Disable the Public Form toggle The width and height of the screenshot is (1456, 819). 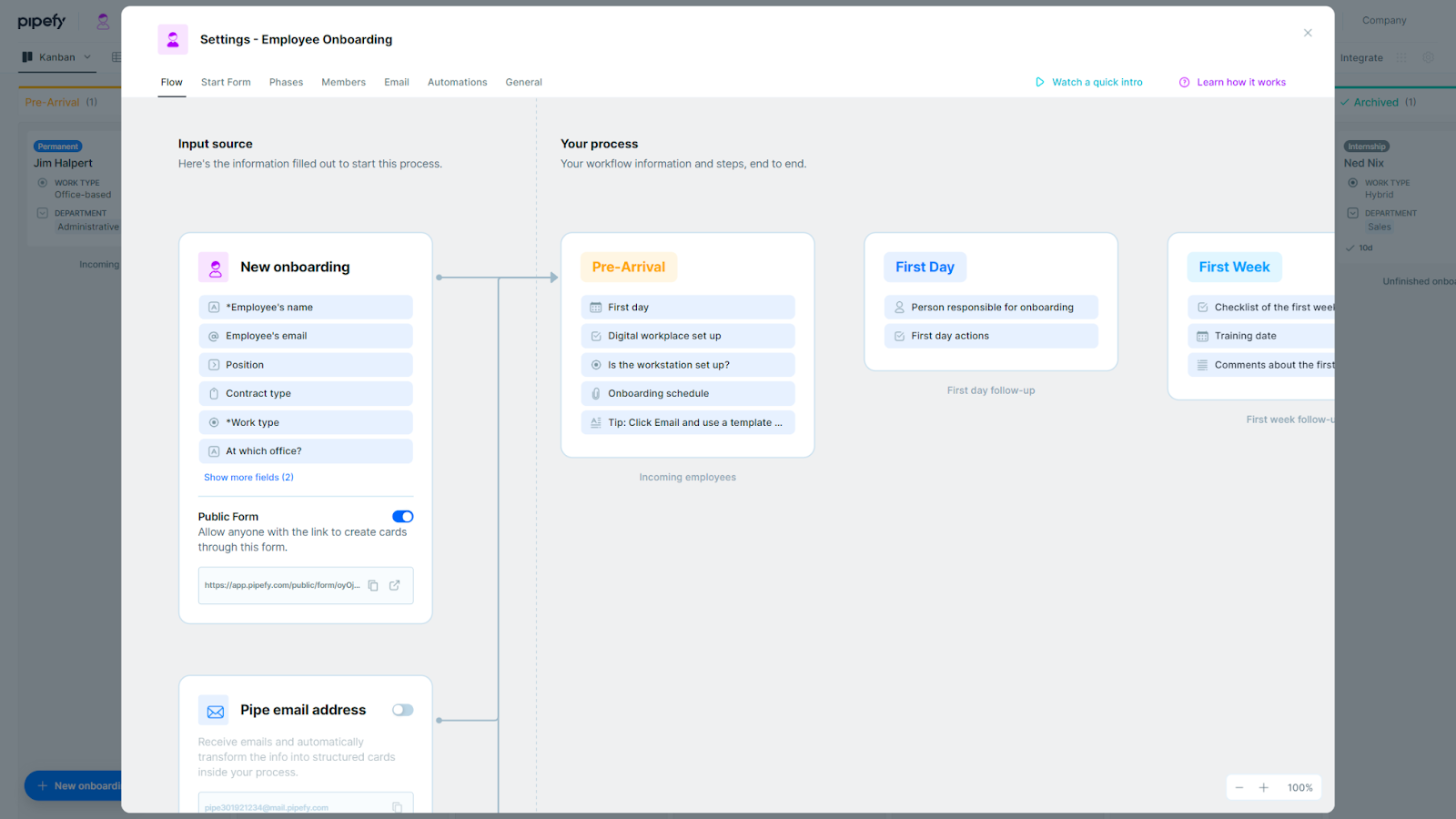[x=402, y=517]
